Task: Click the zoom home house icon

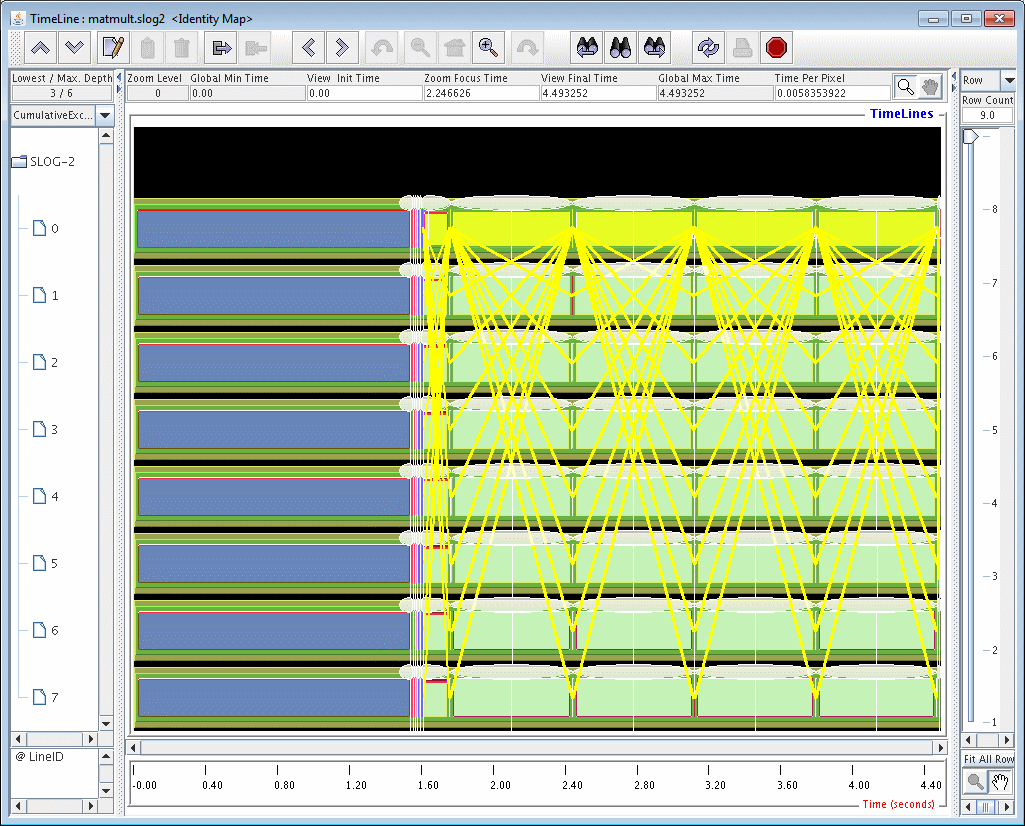Action: click(454, 48)
